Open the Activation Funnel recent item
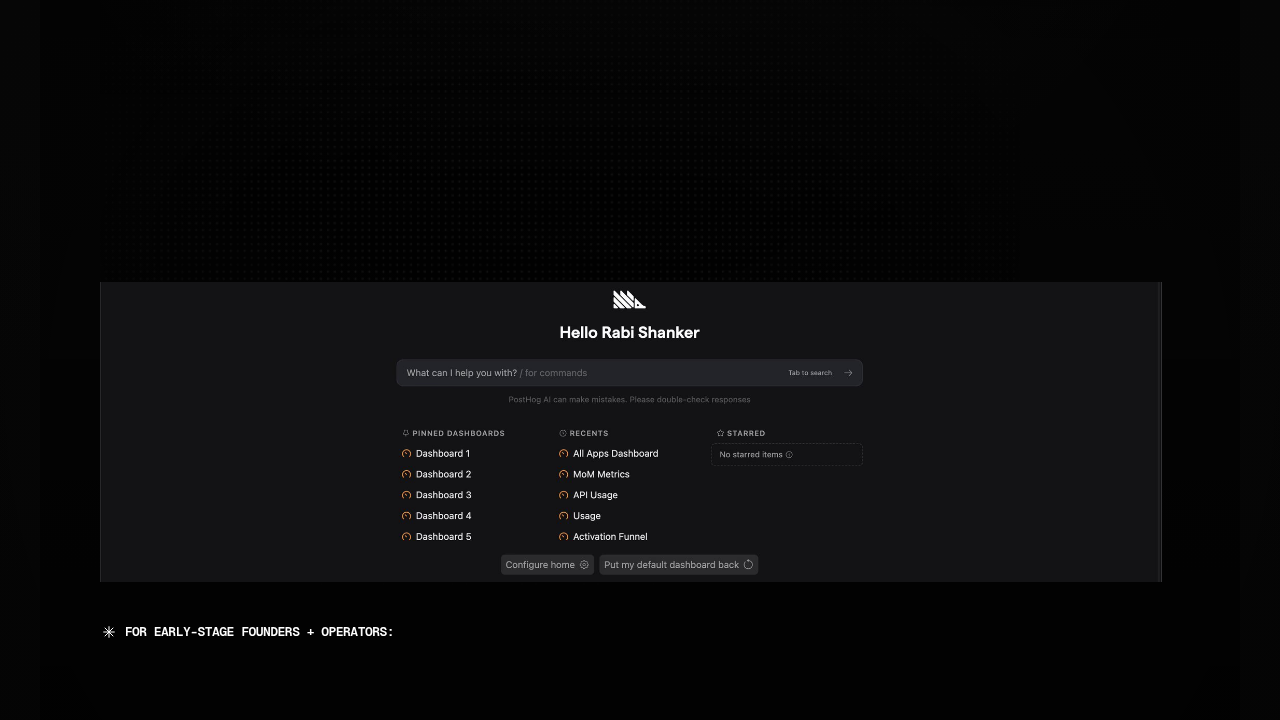The width and height of the screenshot is (1280, 720). (610, 537)
